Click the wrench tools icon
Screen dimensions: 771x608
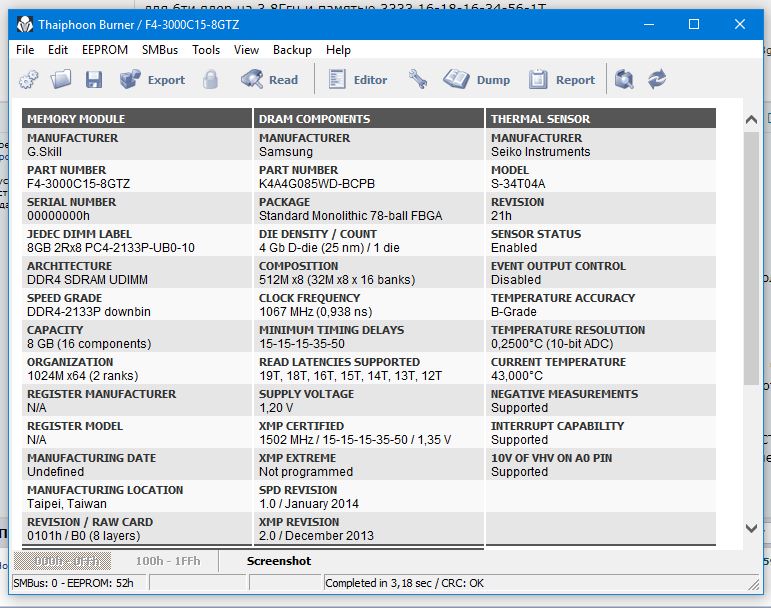click(417, 80)
